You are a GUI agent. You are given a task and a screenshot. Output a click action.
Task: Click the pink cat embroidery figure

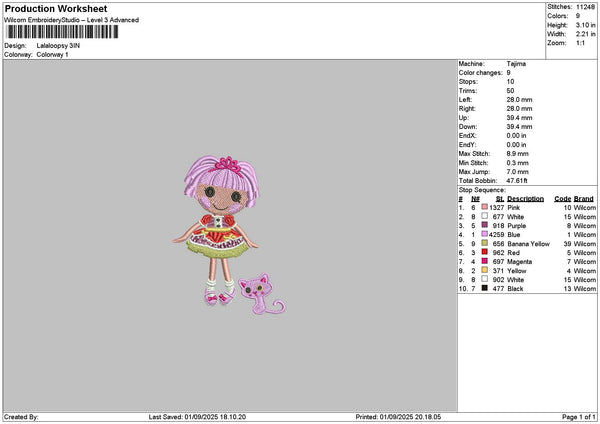(x=262, y=294)
